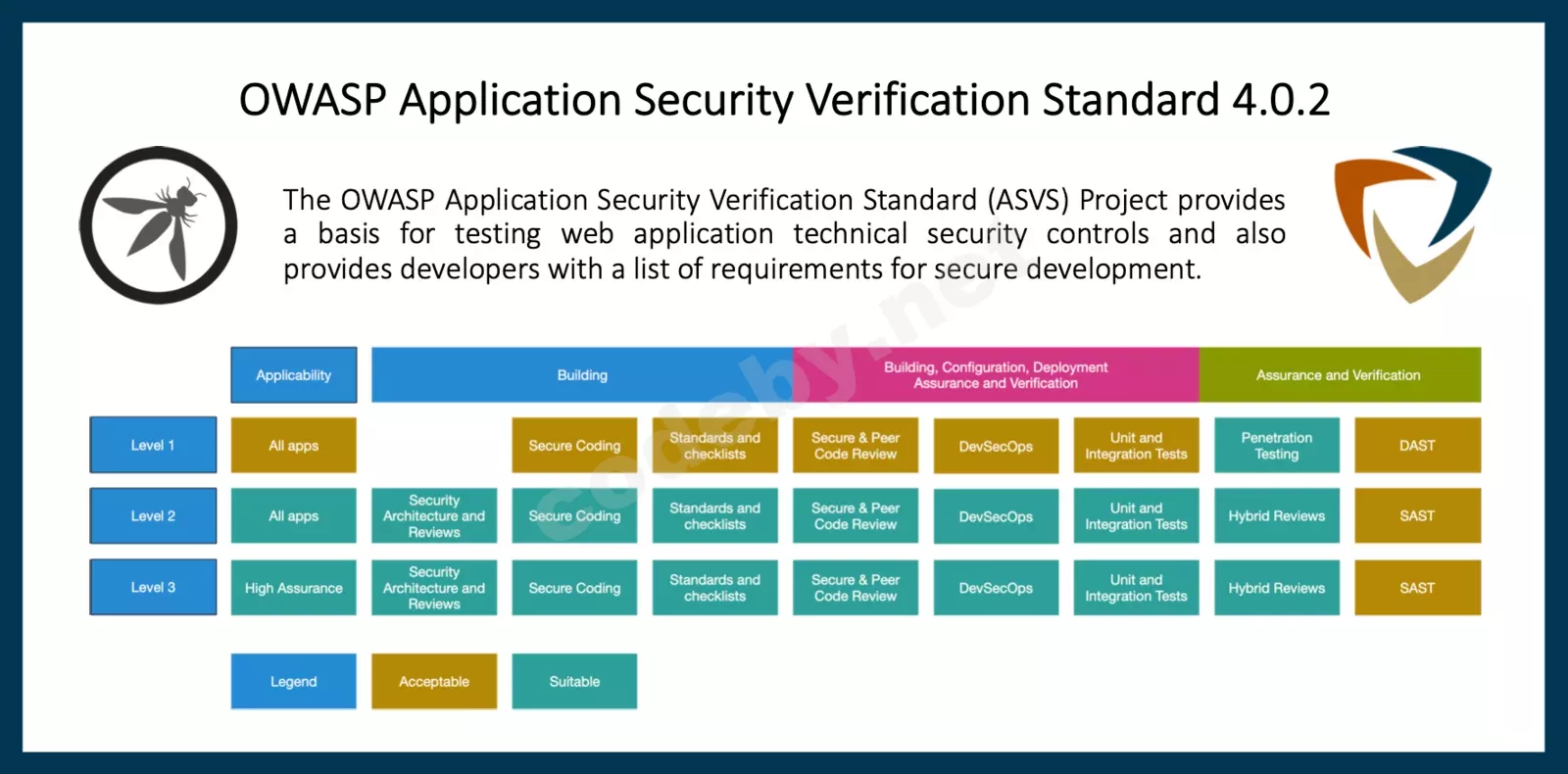
Task: Click Level 3 Standards and checklists cell
Action: [x=715, y=588]
